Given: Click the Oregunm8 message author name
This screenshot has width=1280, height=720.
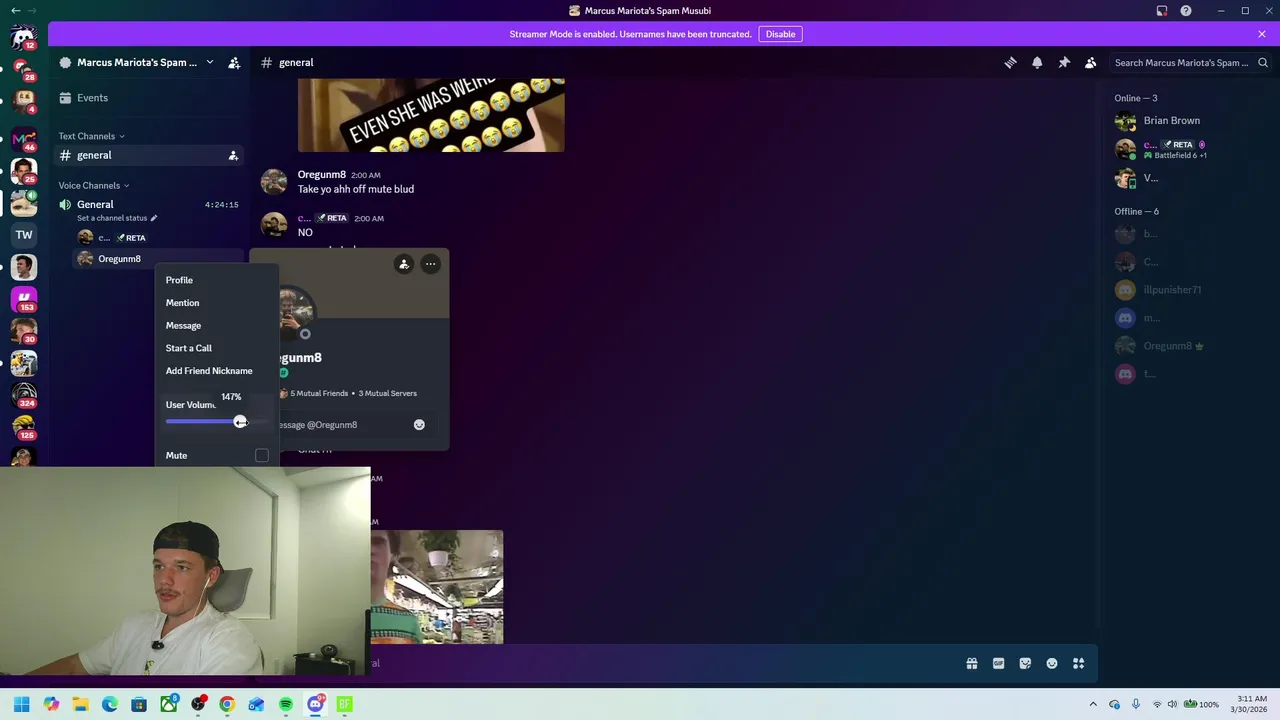Looking at the screenshot, I should point(321,175).
